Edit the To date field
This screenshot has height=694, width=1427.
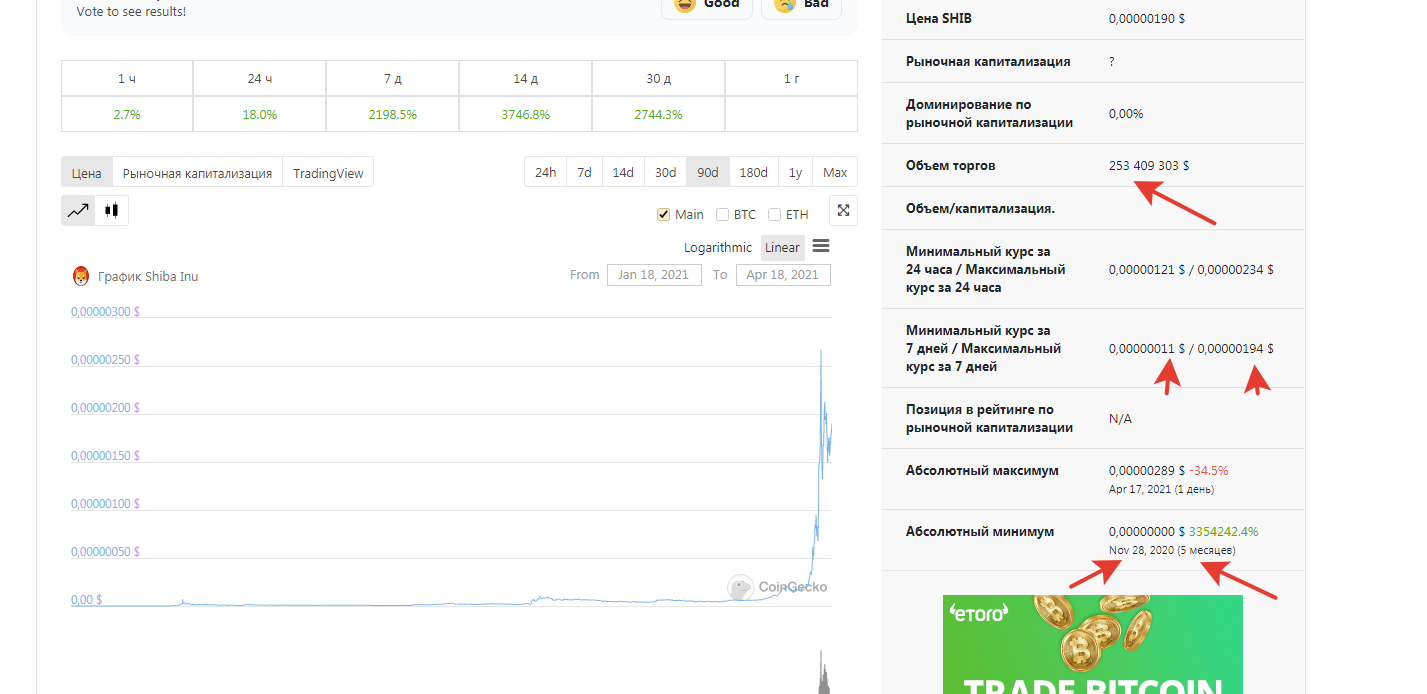pos(783,274)
